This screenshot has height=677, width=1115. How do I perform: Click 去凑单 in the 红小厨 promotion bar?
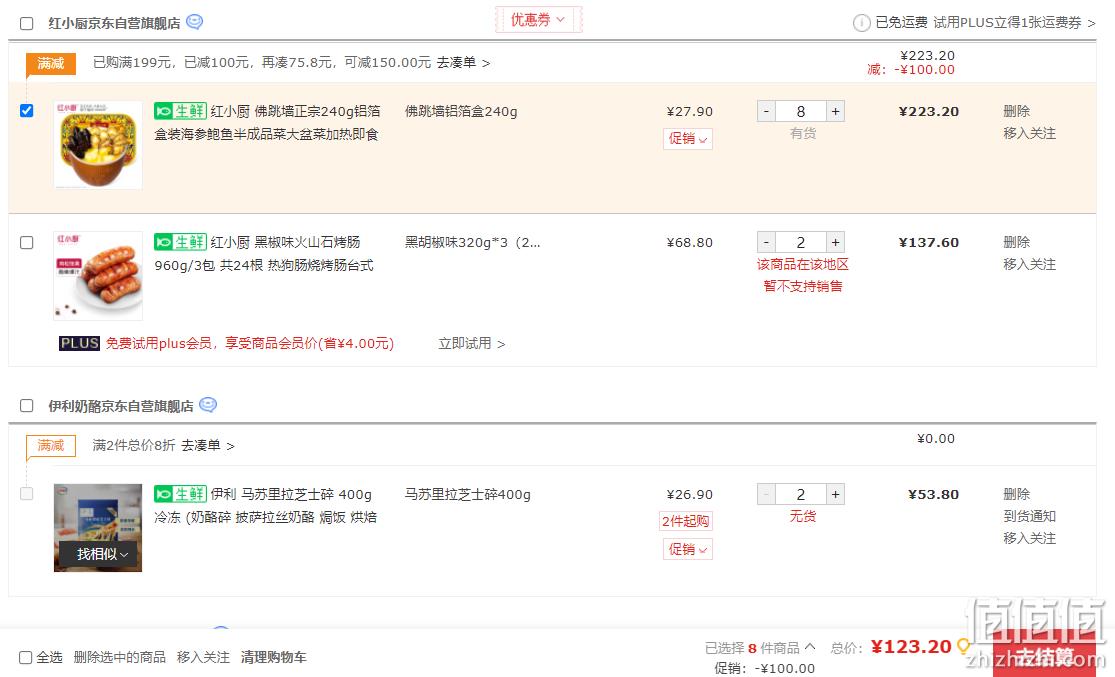tap(463, 63)
